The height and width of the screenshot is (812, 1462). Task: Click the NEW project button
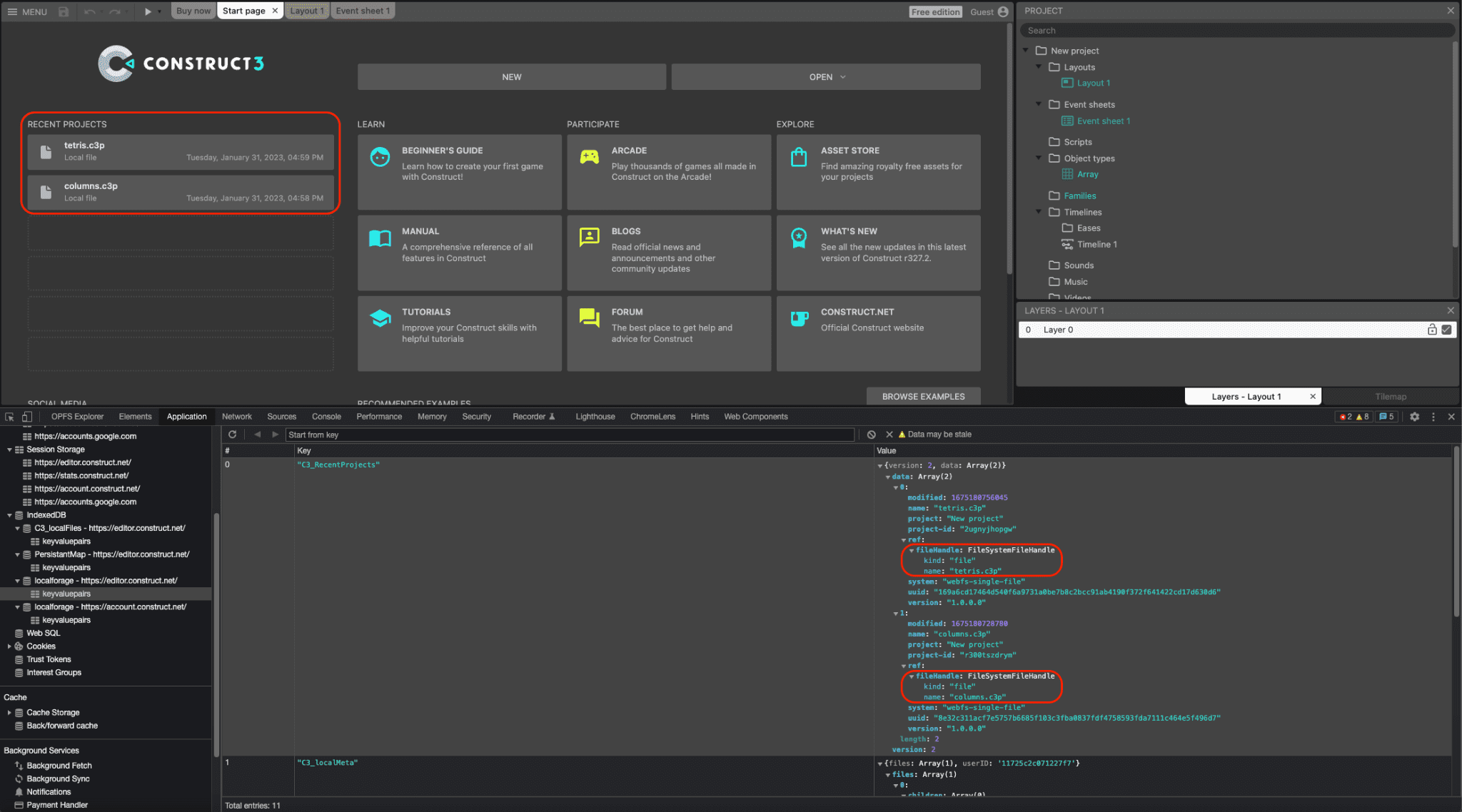(x=511, y=76)
